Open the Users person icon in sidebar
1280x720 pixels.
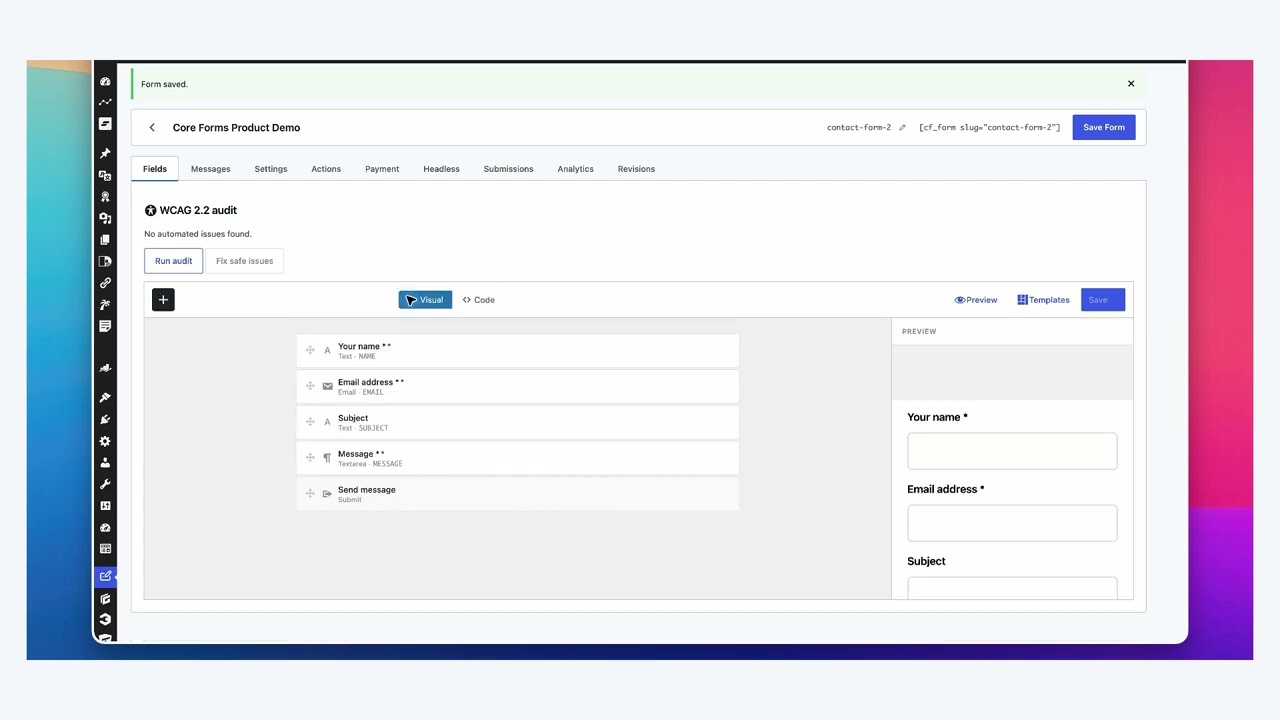click(105, 462)
